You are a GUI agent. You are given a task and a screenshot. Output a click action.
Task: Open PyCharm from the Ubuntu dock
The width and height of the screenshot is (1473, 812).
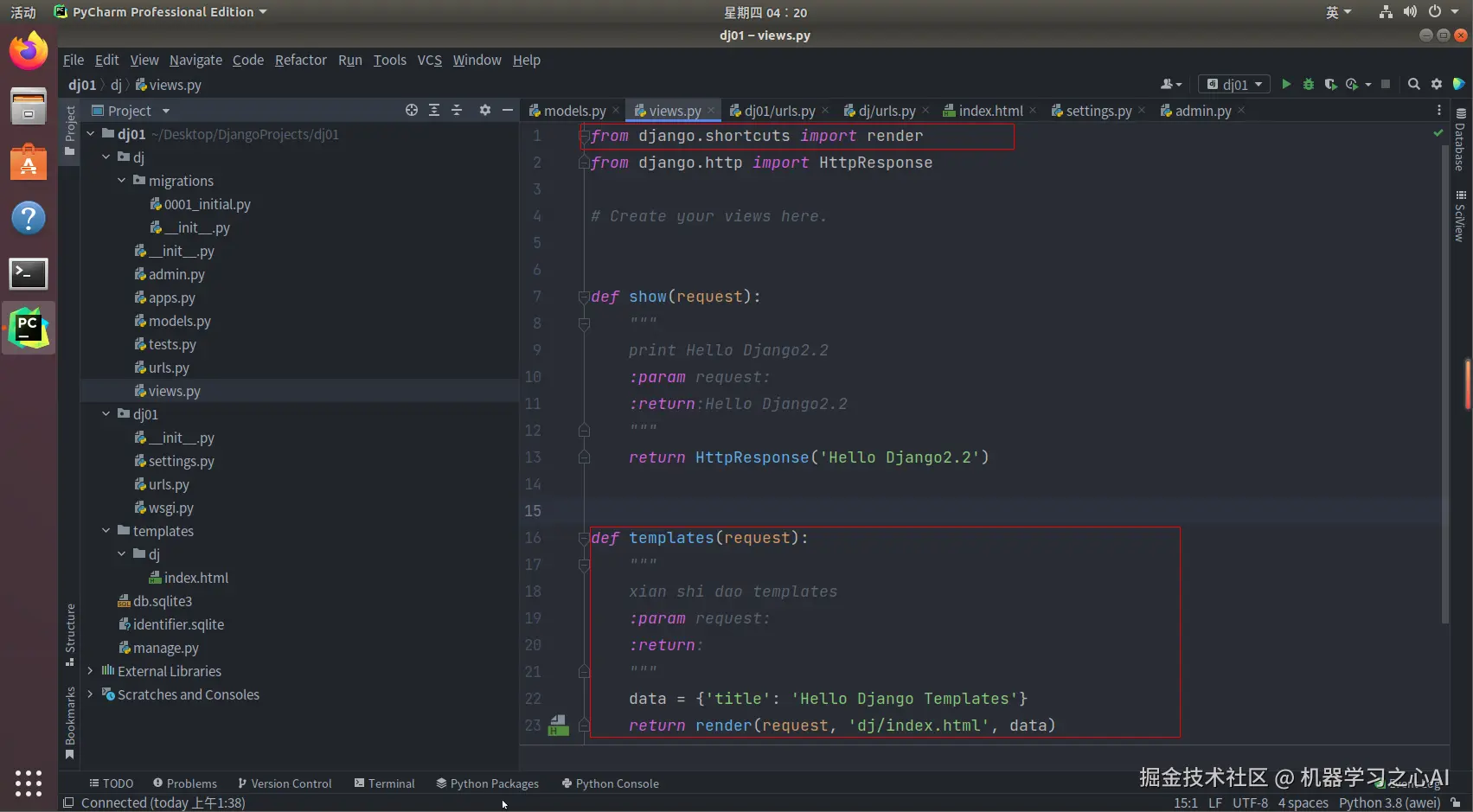(x=29, y=328)
